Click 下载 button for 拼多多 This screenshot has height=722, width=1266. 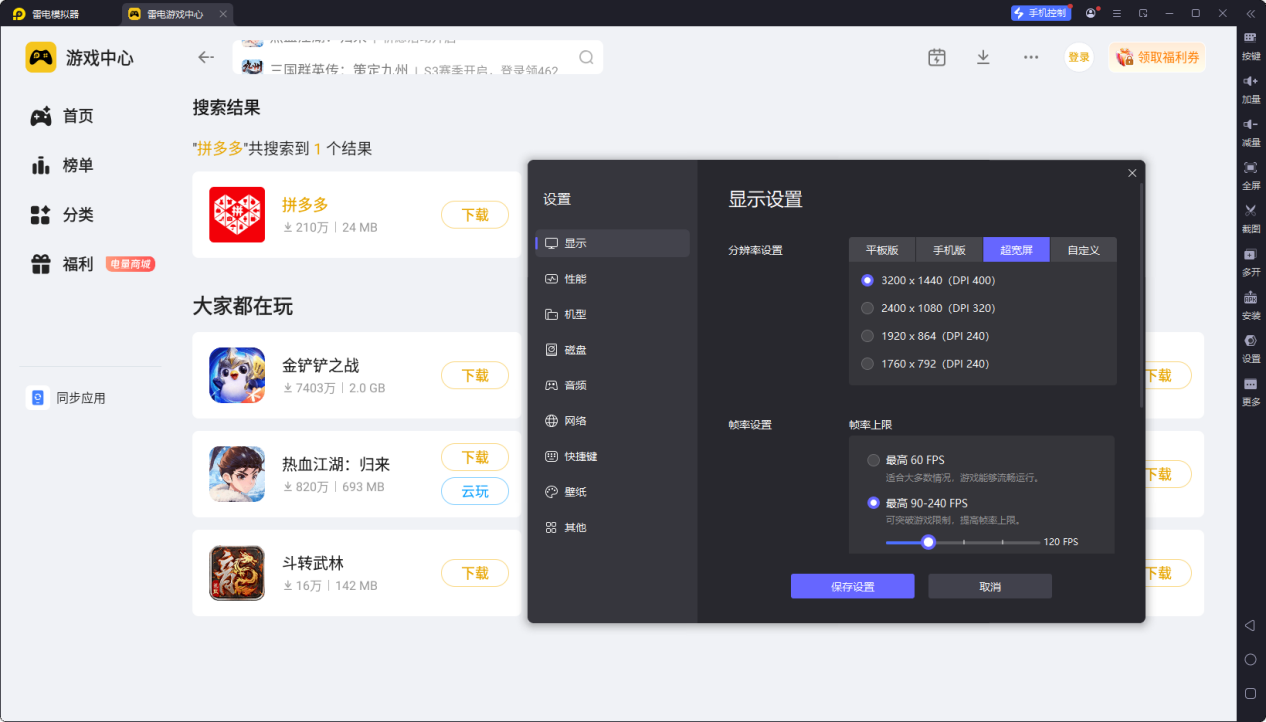tap(475, 215)
